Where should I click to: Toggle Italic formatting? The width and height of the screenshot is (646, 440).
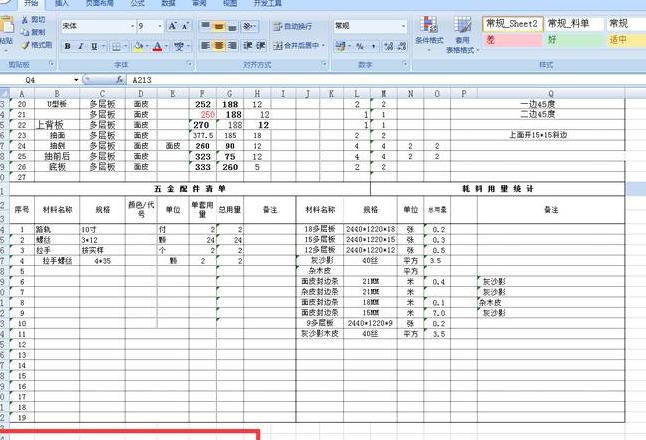[81, 46]
